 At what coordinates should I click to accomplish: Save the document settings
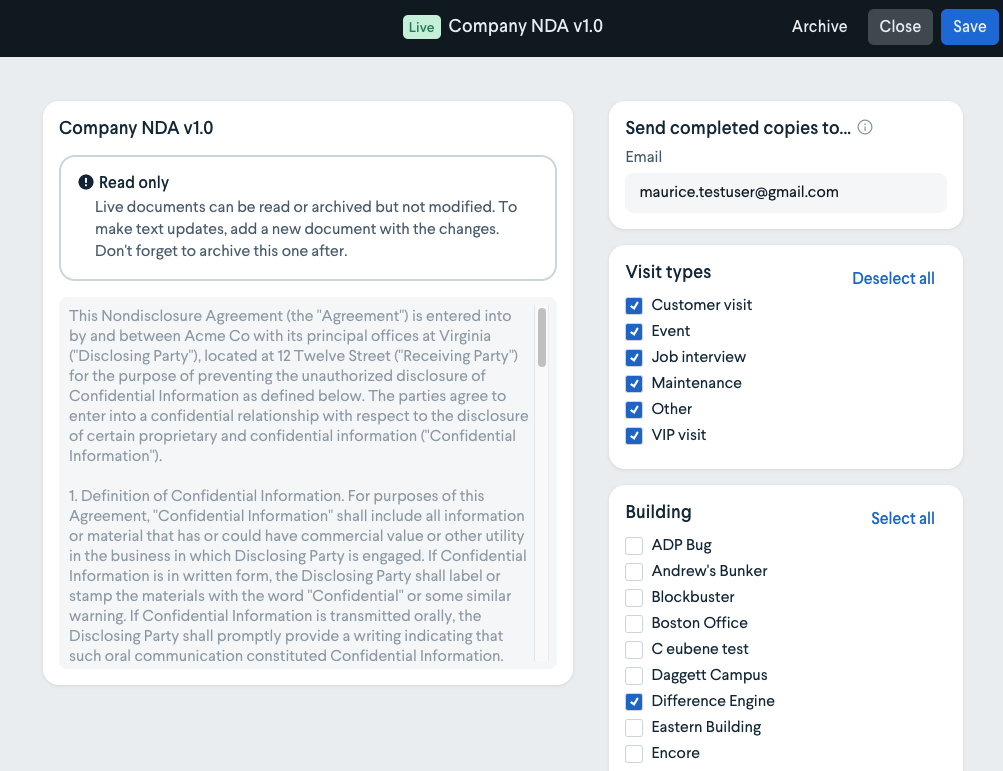click(x=970, y=26)
